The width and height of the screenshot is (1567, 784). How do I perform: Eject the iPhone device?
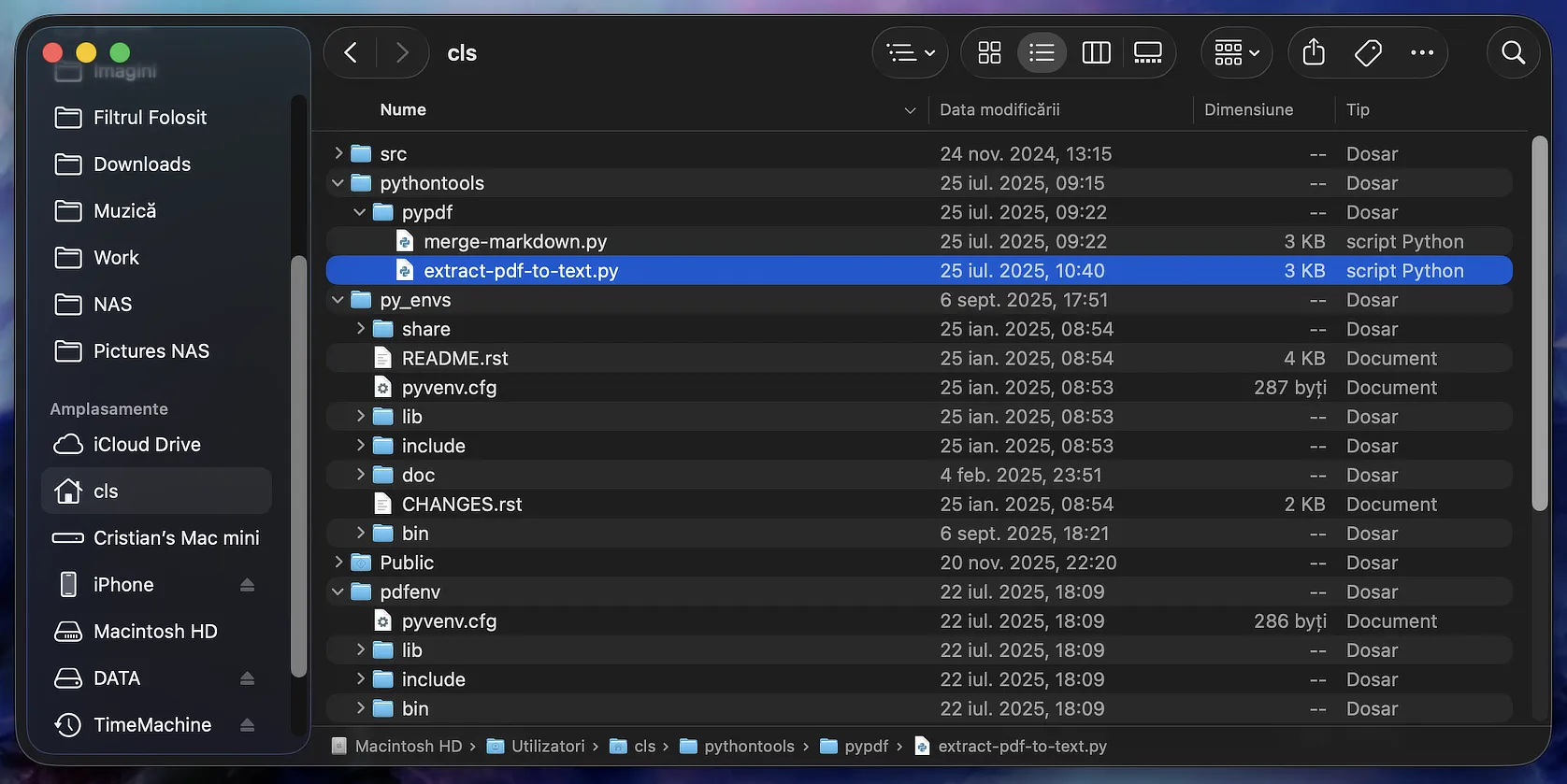click(x=247, y=585)
